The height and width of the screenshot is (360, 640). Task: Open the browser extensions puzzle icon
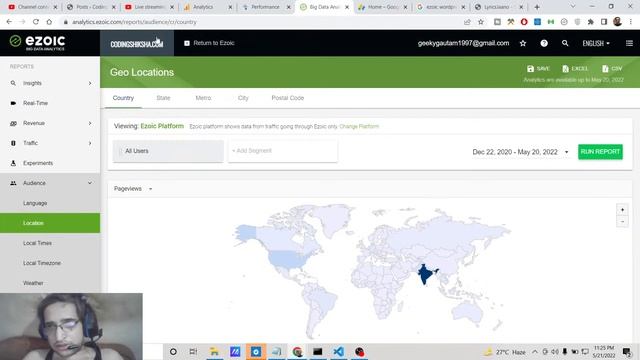tap(591, 22)
